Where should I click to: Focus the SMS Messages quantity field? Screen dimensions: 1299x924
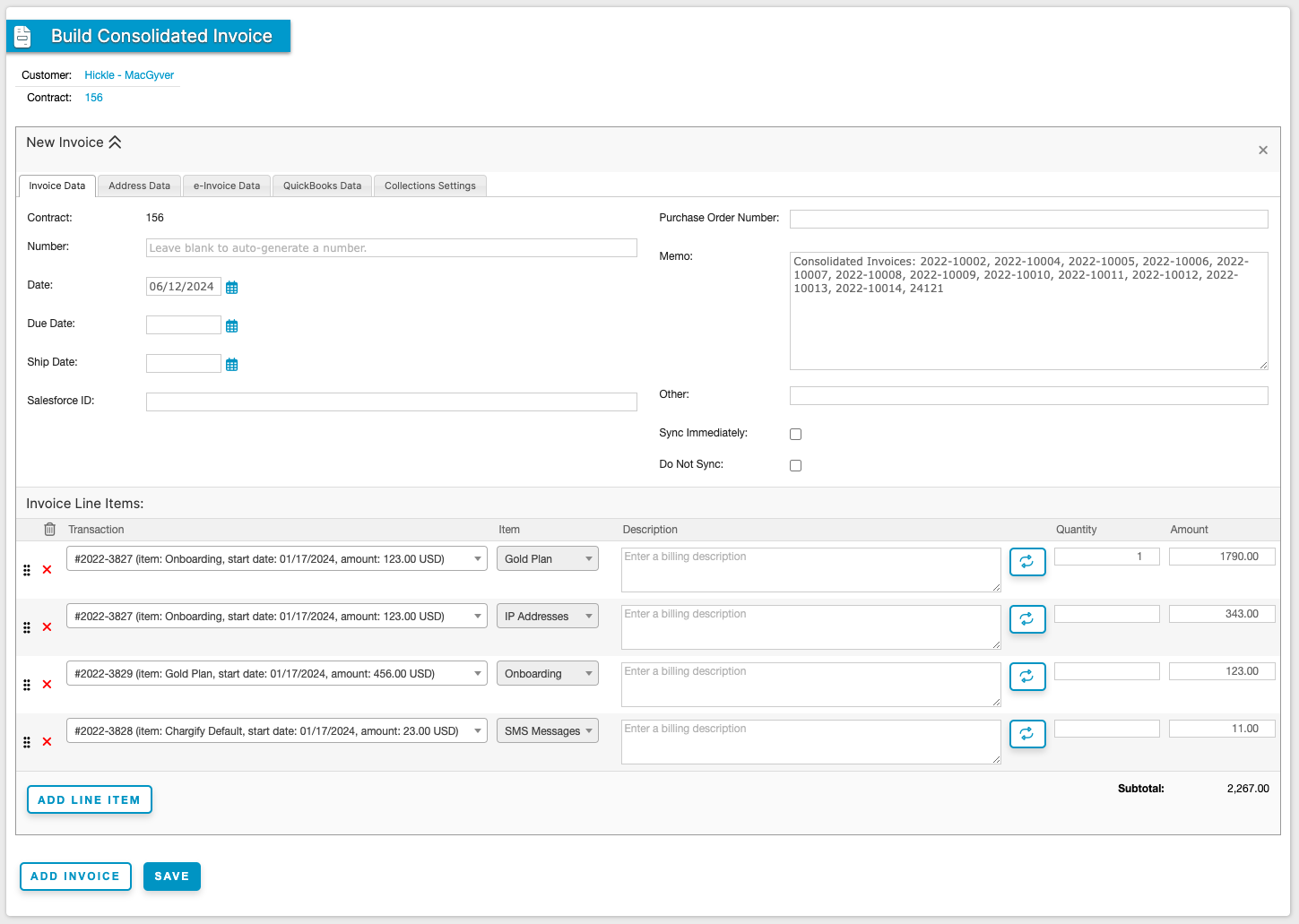1107,729
